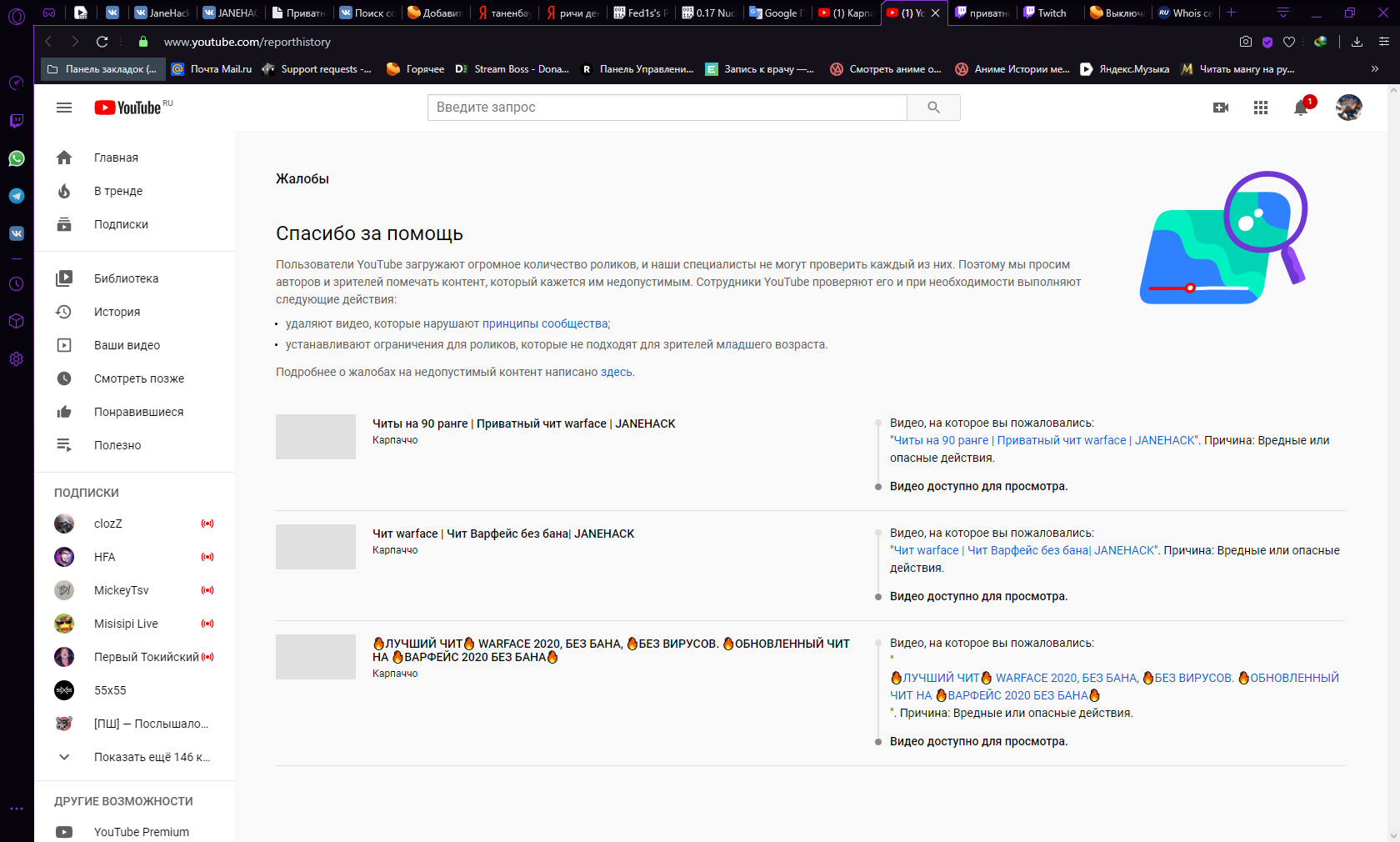Switch to the Whois browser tab

point(1185,13)
